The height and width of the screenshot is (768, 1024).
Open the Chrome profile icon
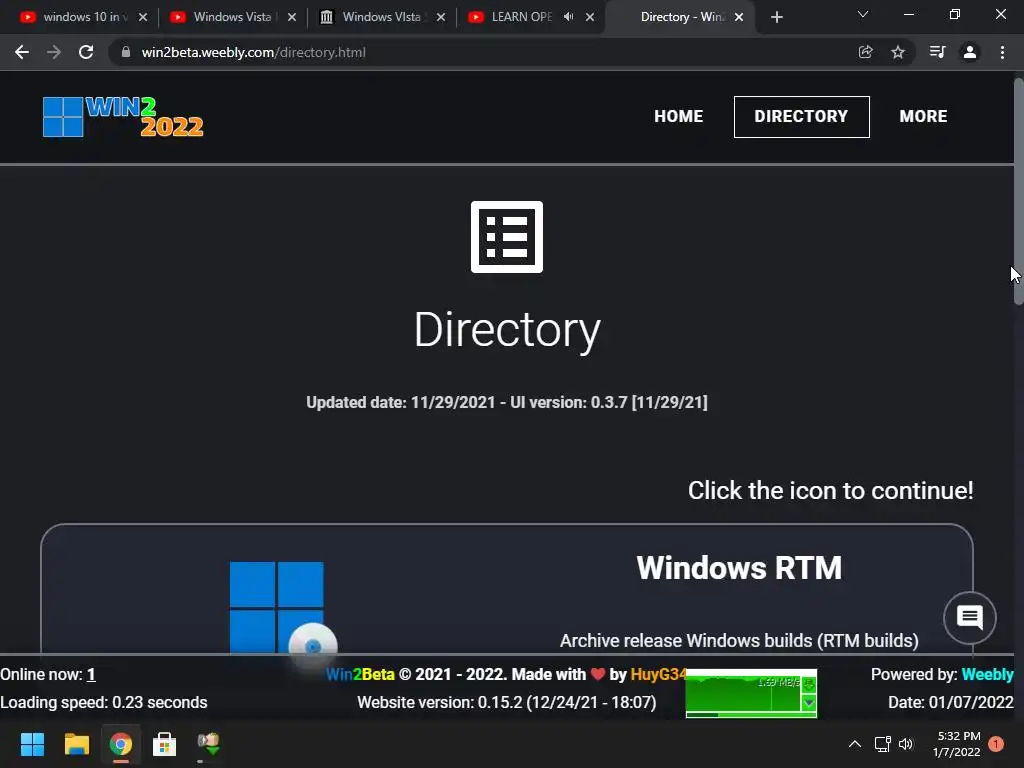[970, 52]
